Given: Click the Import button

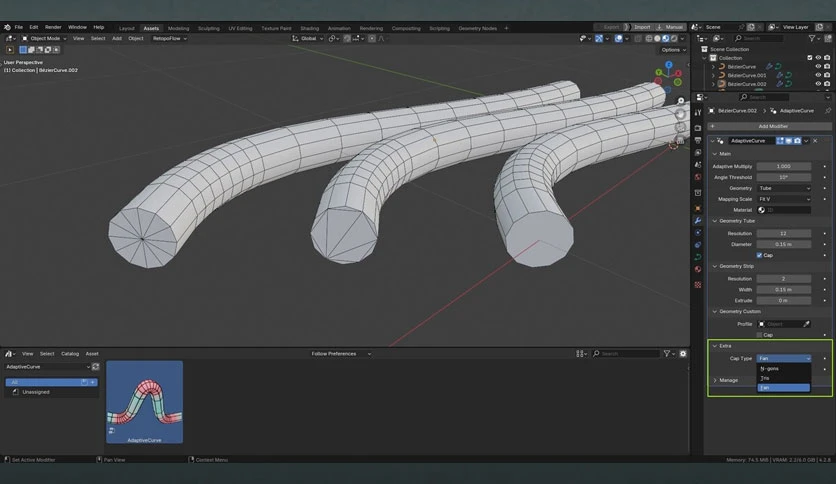Looking at the screenshot, I should click(x=641, y=27).
